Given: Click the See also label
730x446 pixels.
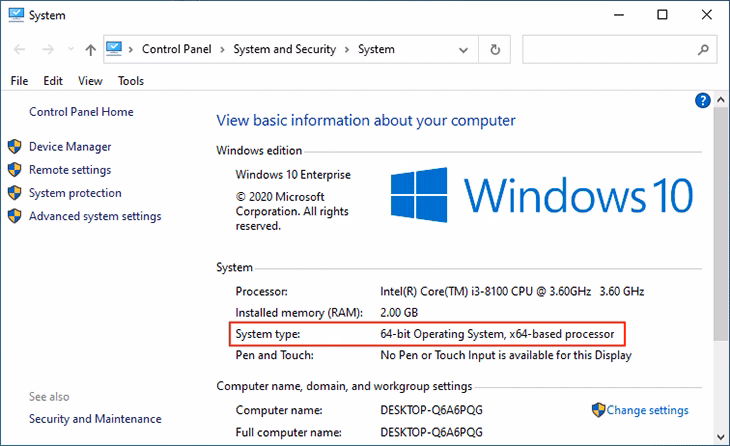Looking at the screenshot, I should click(x=49, y=397).
